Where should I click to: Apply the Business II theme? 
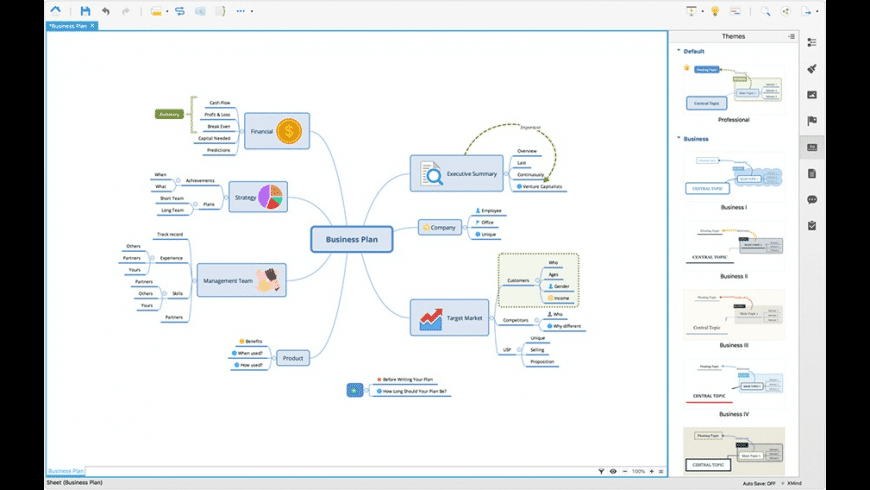click(x=734, y=246)
